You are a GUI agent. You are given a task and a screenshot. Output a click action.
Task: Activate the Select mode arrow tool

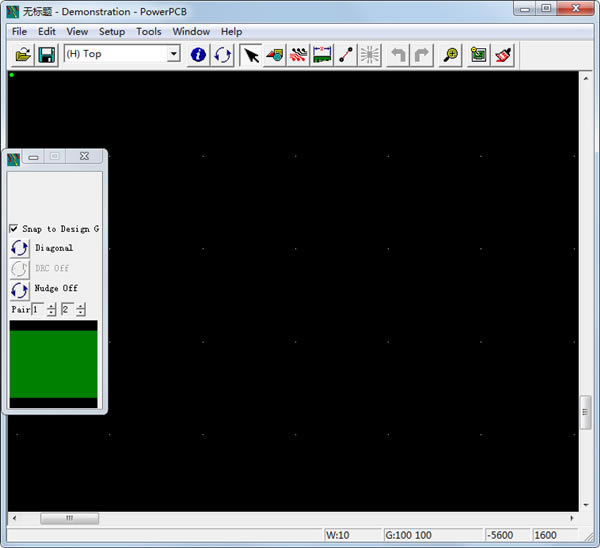(251, 54)
